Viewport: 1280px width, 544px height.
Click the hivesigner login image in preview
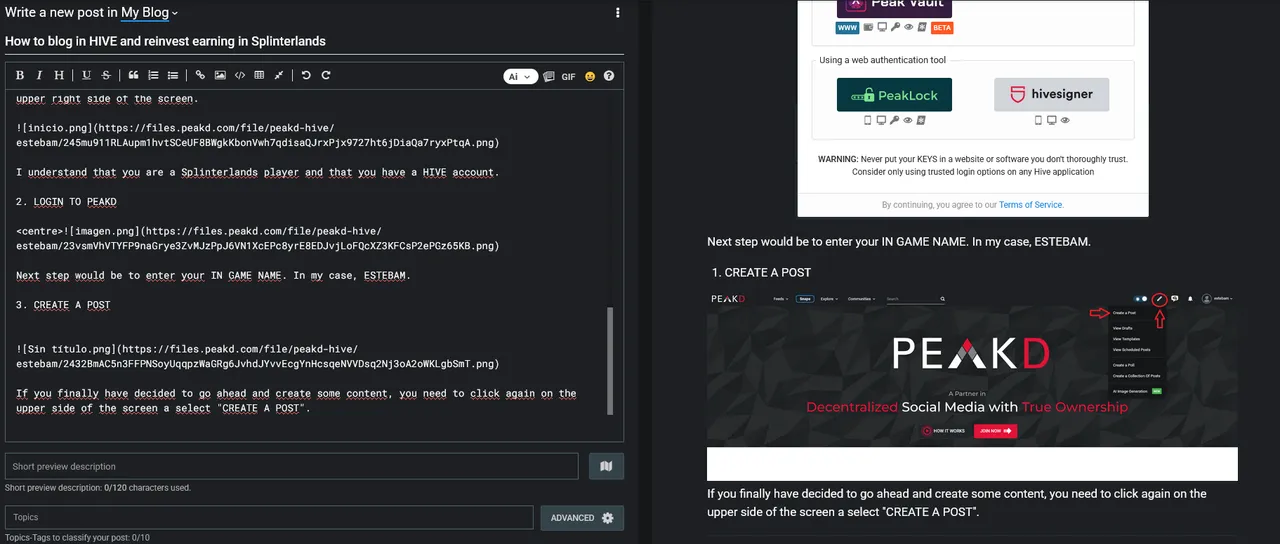coord(1051,95)
